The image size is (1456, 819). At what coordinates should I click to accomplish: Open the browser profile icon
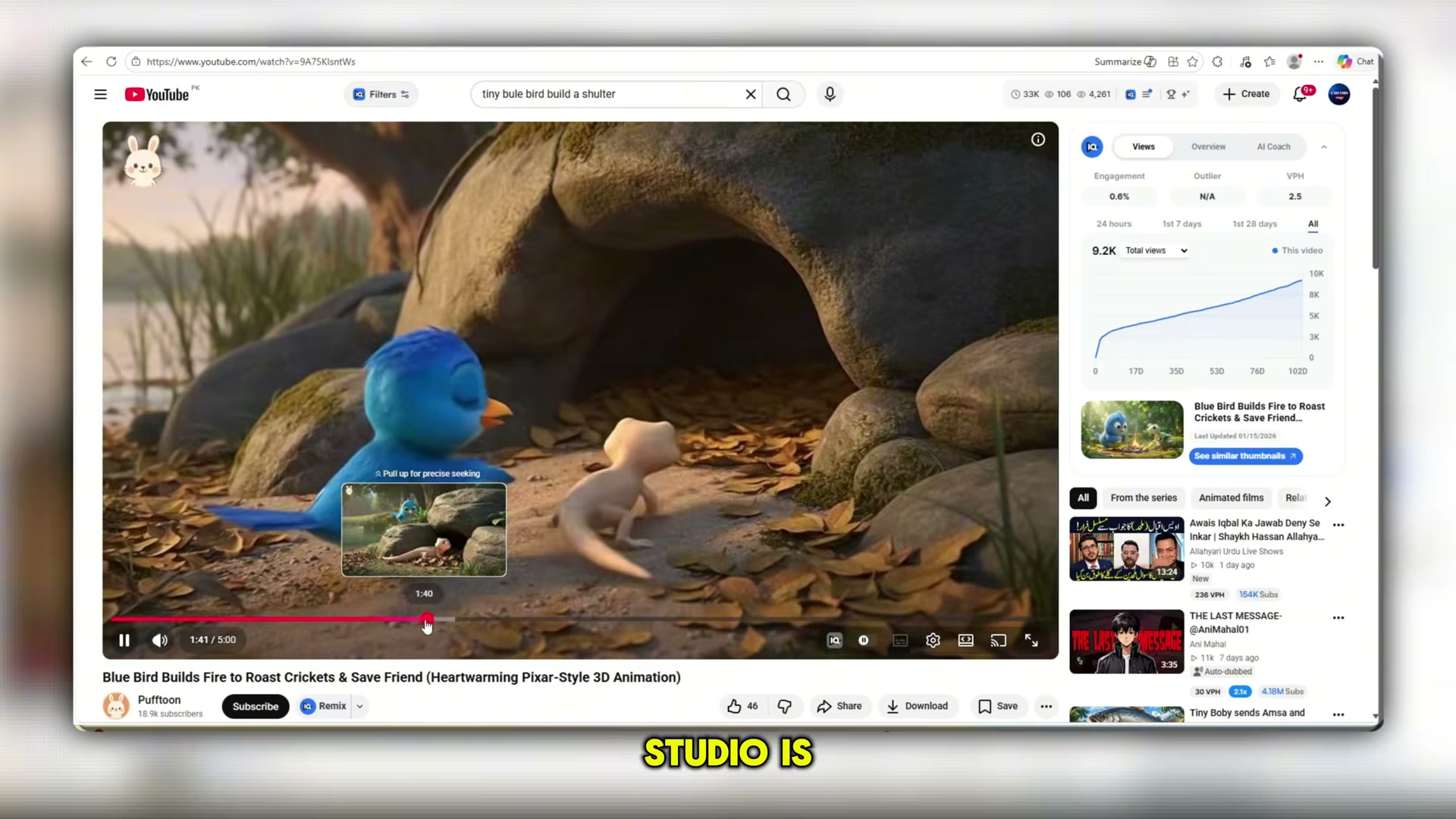click(1294, 61)
